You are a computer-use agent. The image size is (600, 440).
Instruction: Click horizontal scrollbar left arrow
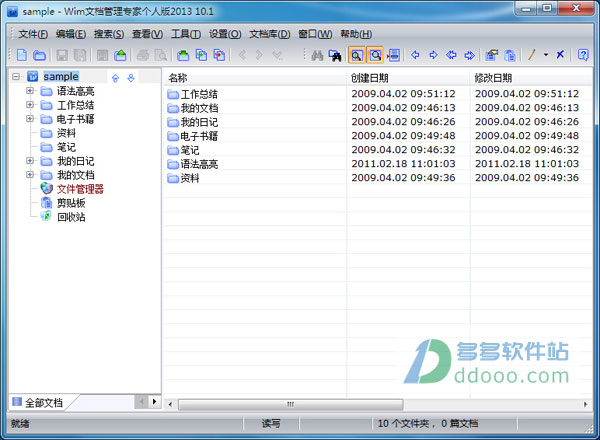pos(170,404)
